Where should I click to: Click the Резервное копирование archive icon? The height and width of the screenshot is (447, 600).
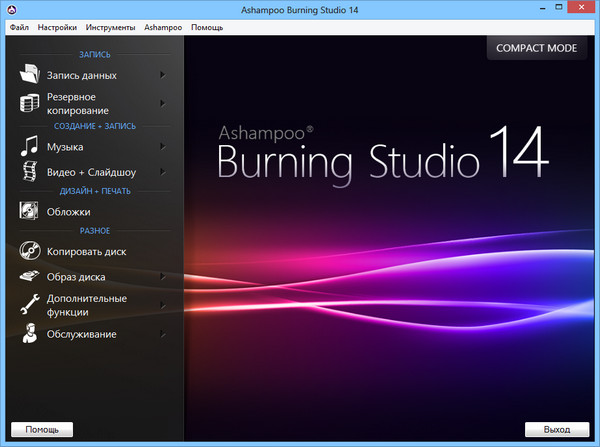[x=29, y=104]
